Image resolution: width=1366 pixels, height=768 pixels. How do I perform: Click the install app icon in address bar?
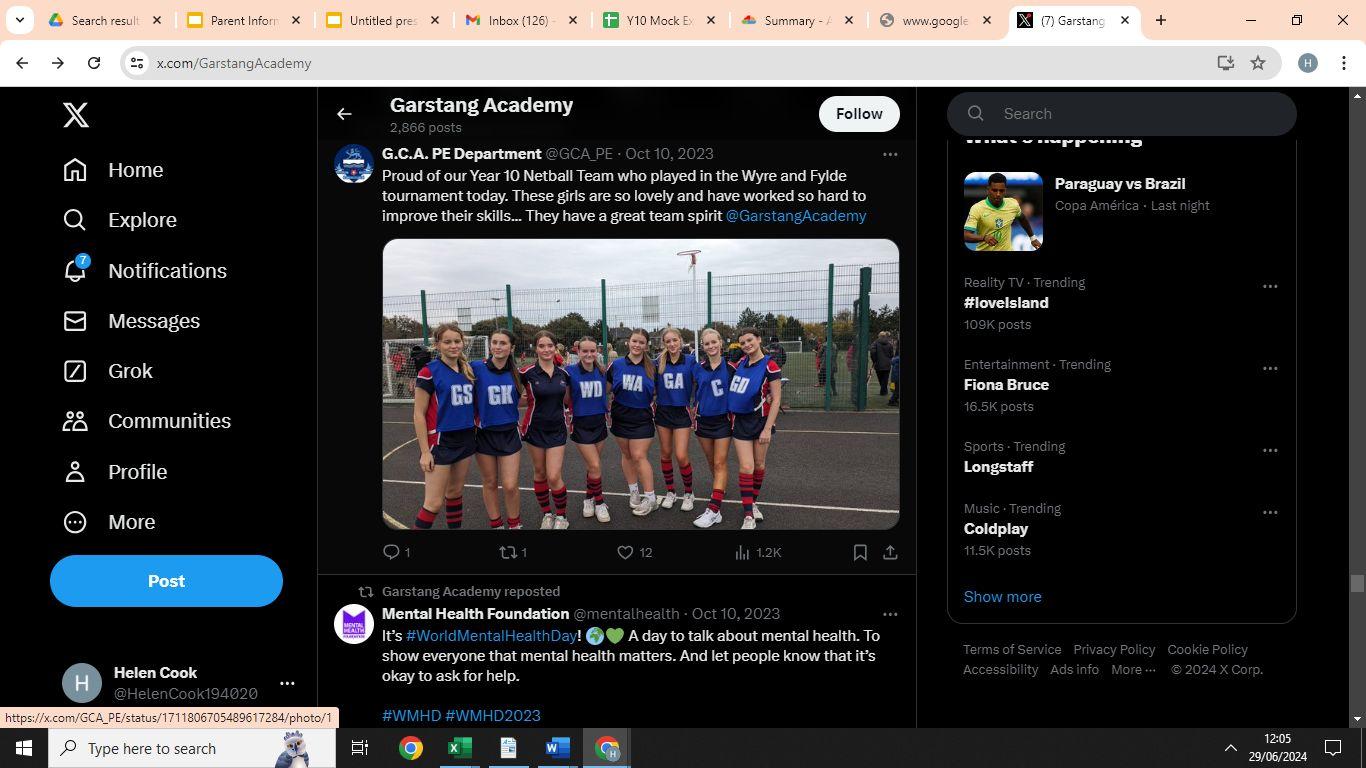point(1225,63)
